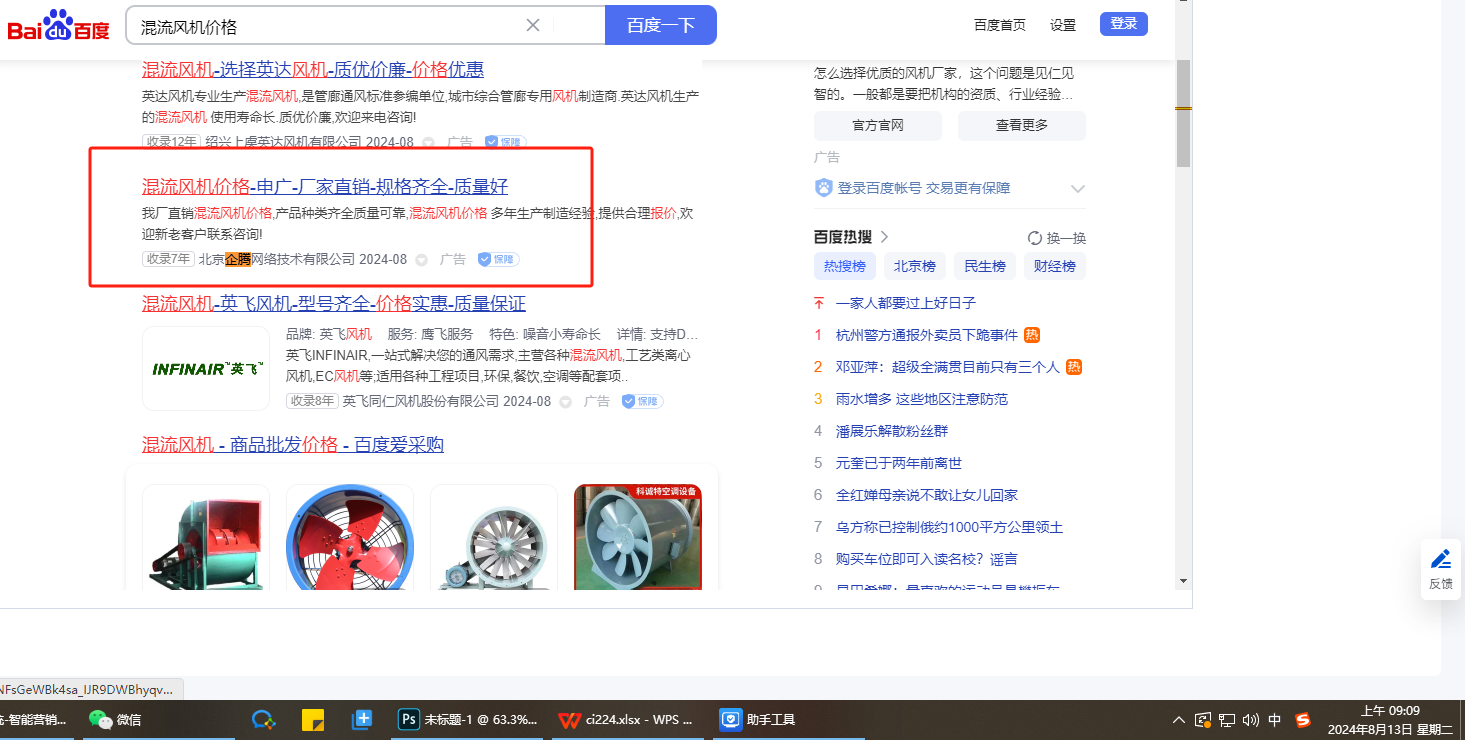Screen dimensions: 1465x740
Task: Open the yellow sticky notes taskbar icon
Action: click(313, 719)
